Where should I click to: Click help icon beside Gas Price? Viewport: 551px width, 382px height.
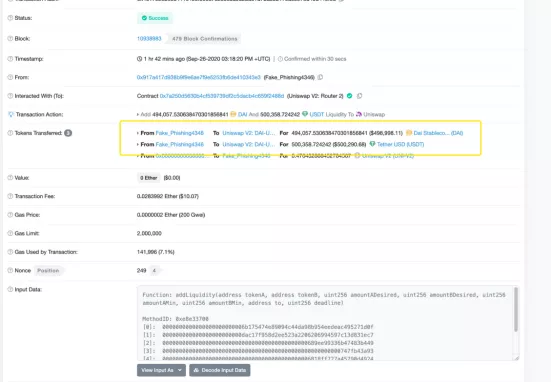(x=10, y=215)
